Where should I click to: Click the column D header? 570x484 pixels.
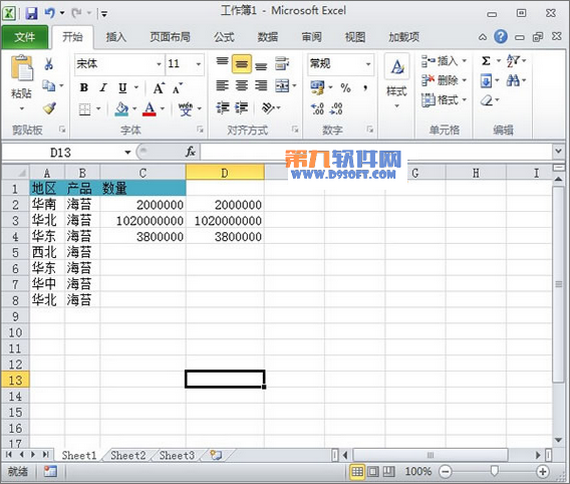225,173
